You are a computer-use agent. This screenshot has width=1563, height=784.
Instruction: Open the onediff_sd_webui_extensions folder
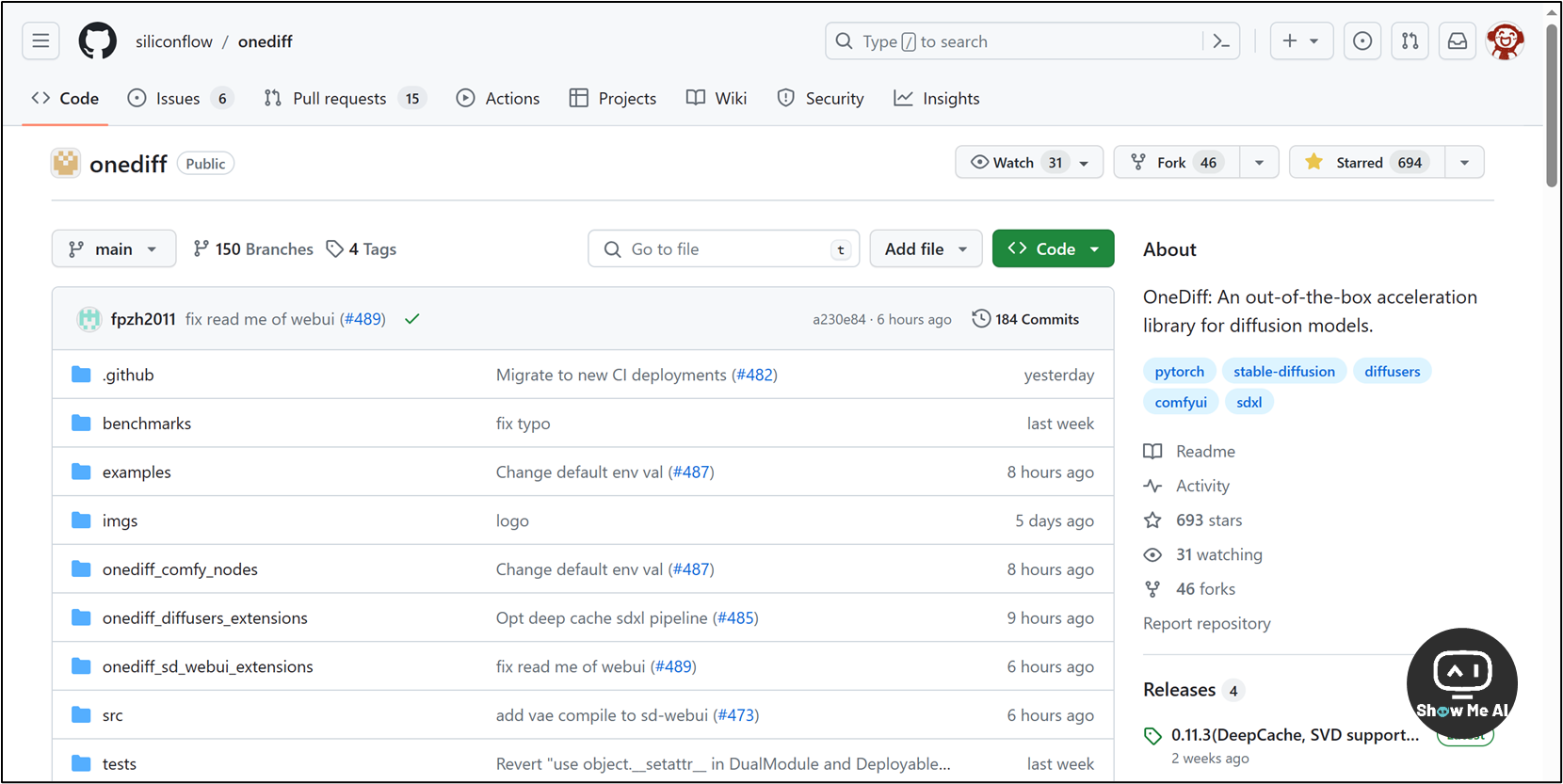tap(208, 666)
